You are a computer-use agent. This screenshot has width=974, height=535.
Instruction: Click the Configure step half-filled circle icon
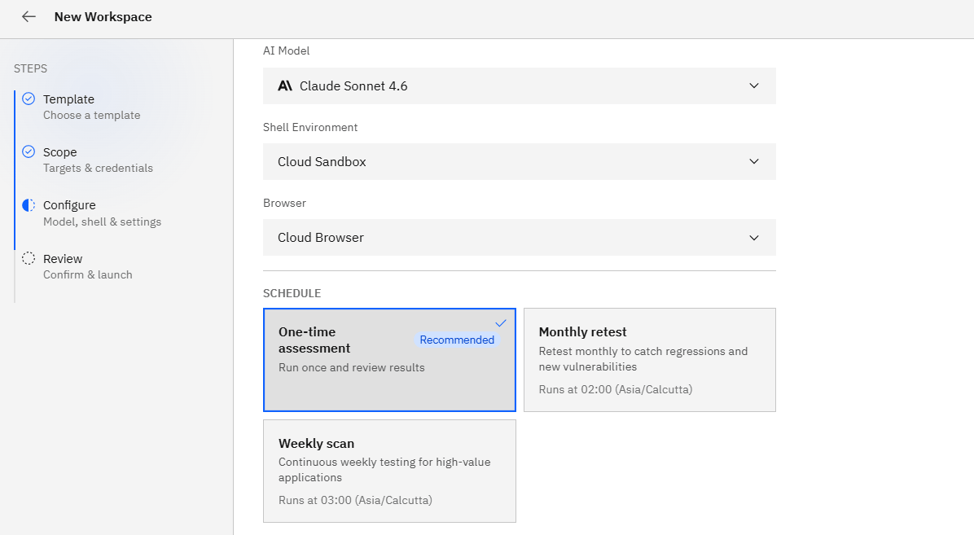[x=29, y=205]
